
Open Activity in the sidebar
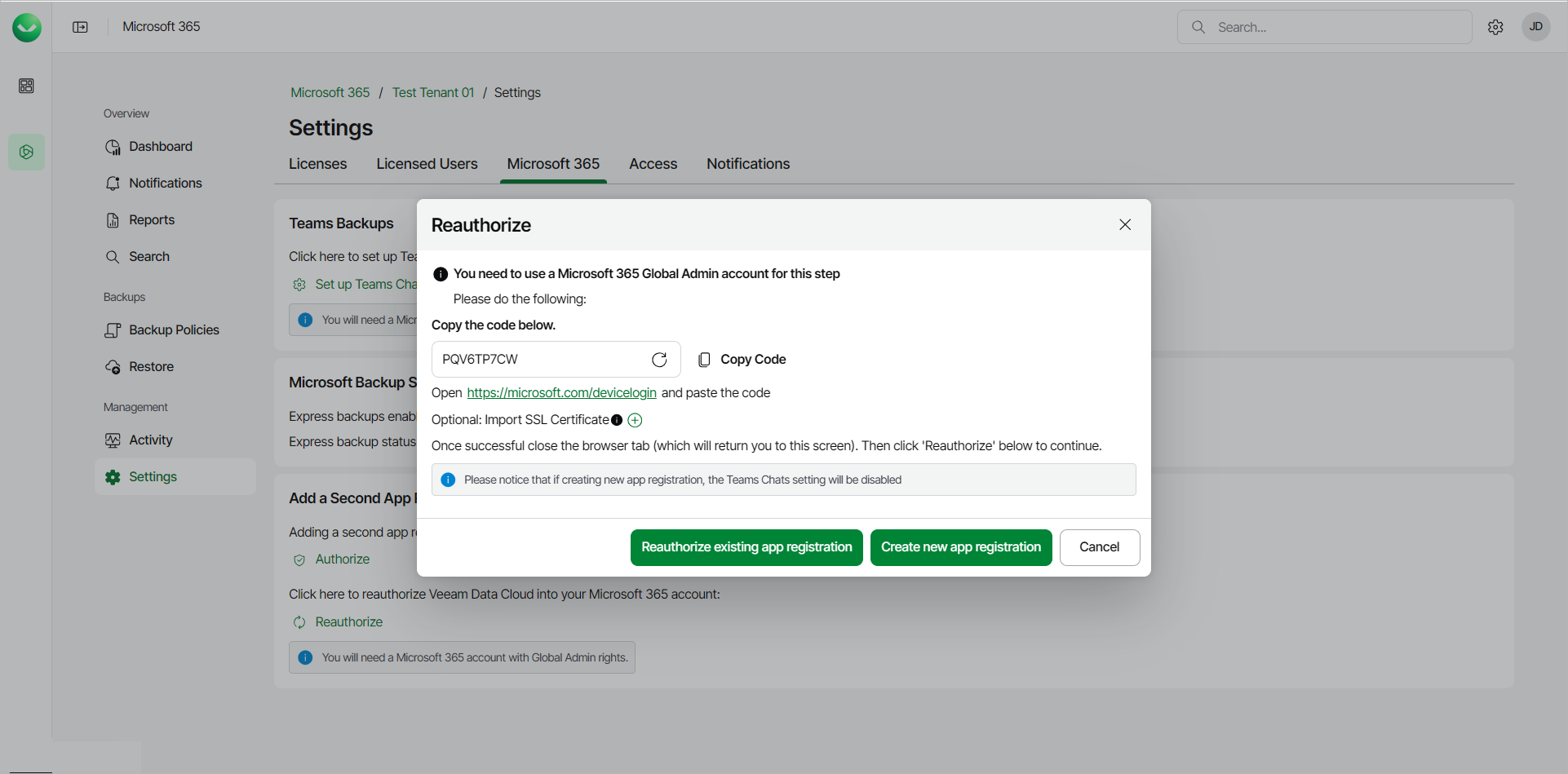click(x=151, y=440)
